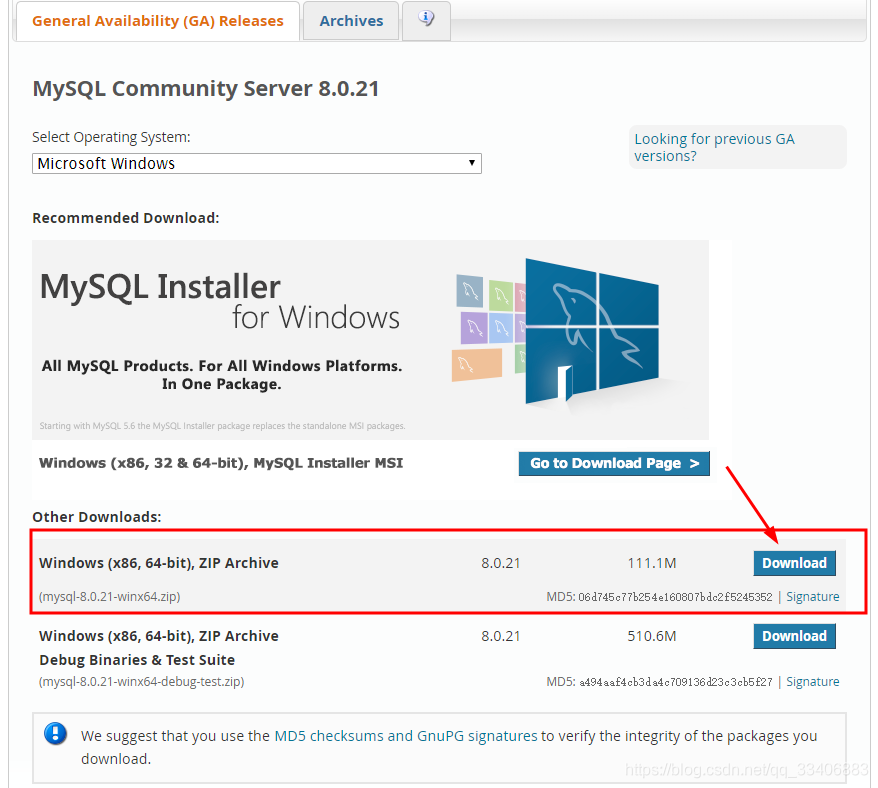Click the Windows dolphin logo in banner
The width and height of the screenshot is (878, 788).
[591, 332]
